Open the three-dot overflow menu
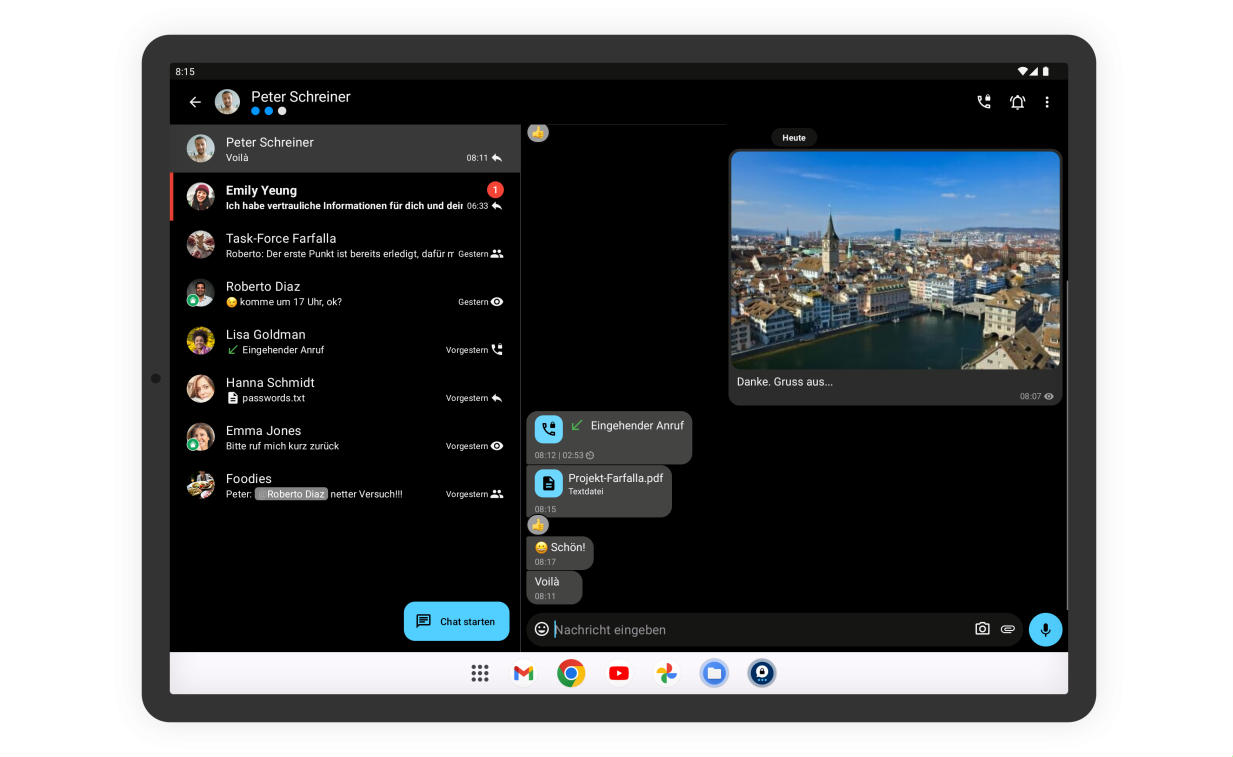 point(1047,102)
